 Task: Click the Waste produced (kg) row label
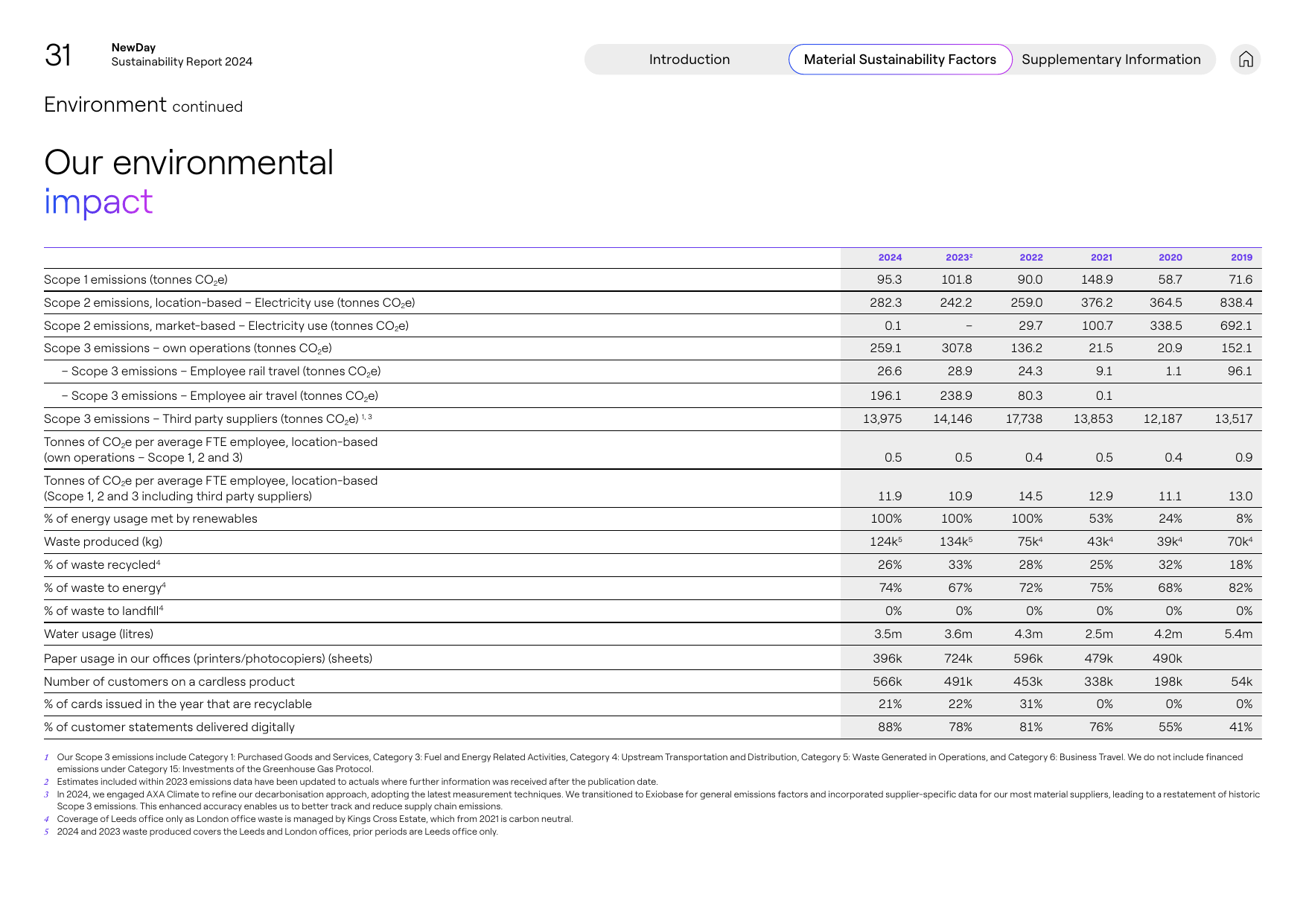point(103,541)
